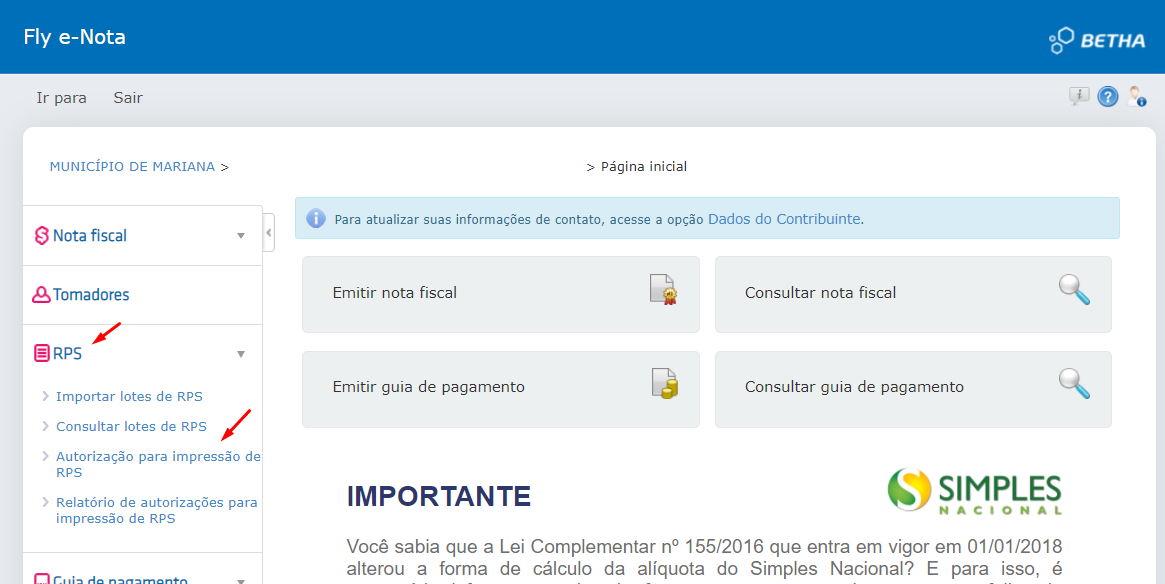Collapse the sidebar with the arrow handle
This screenshot has width=1165, height=584.
tap(269, 233)
